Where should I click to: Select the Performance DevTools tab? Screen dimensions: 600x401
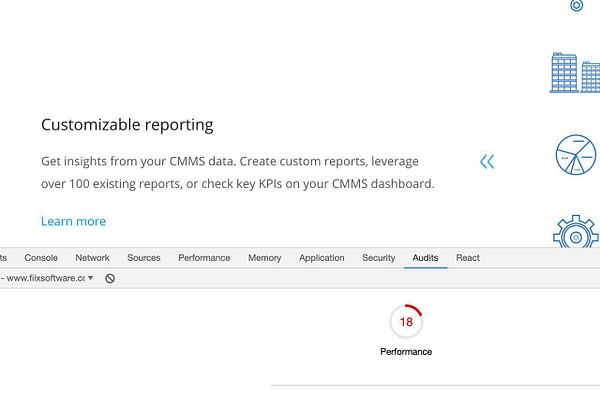(x=204, y=258)
